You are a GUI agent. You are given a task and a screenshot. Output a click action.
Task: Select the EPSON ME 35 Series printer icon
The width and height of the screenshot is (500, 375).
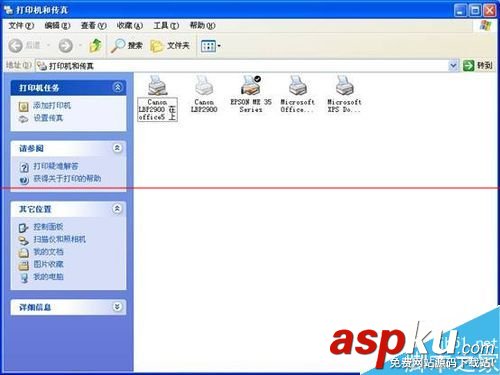[251, 86]
